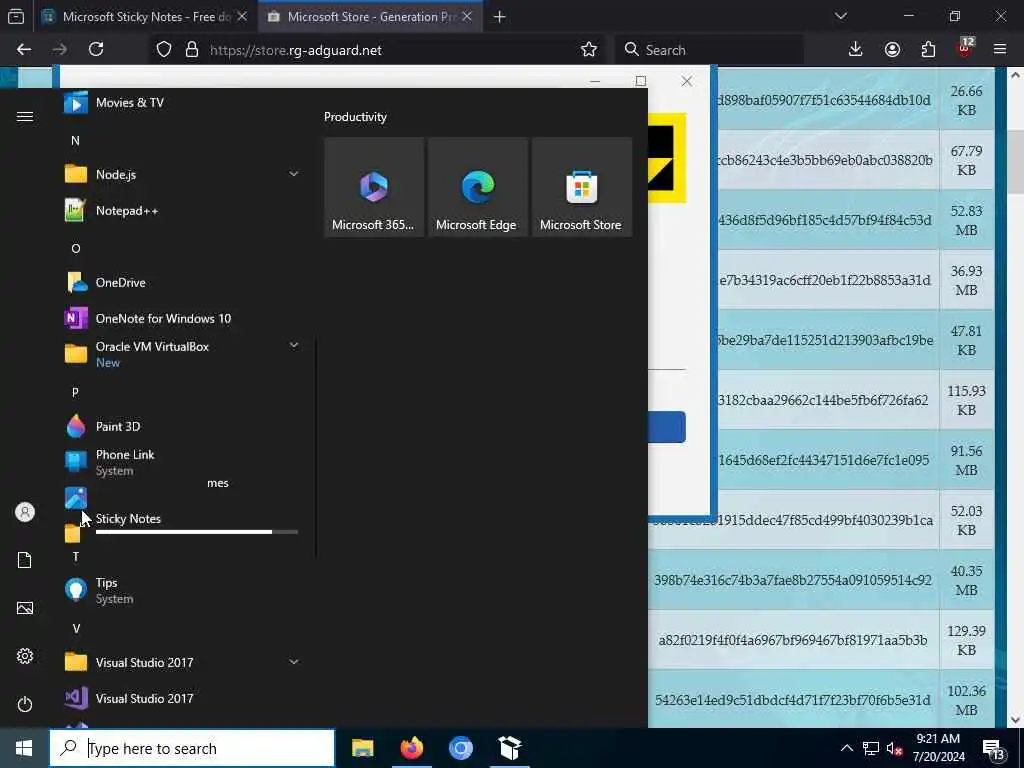Open the uBlock extension badge icon

coord(965,48)
